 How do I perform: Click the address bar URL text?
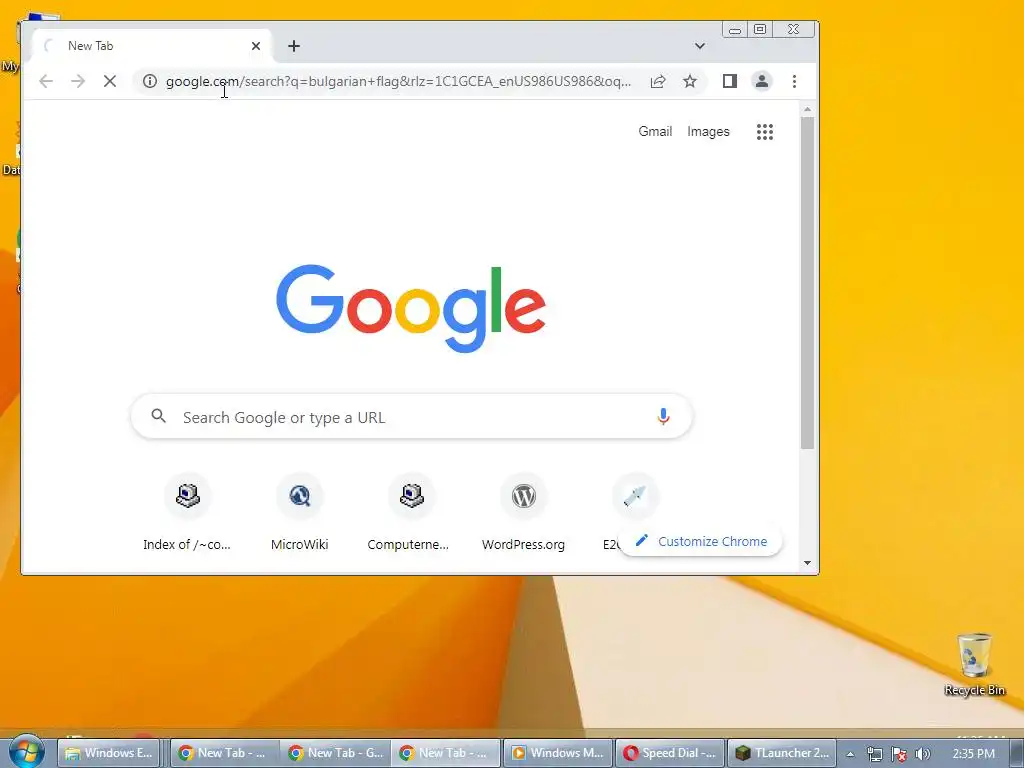(398, 81)
